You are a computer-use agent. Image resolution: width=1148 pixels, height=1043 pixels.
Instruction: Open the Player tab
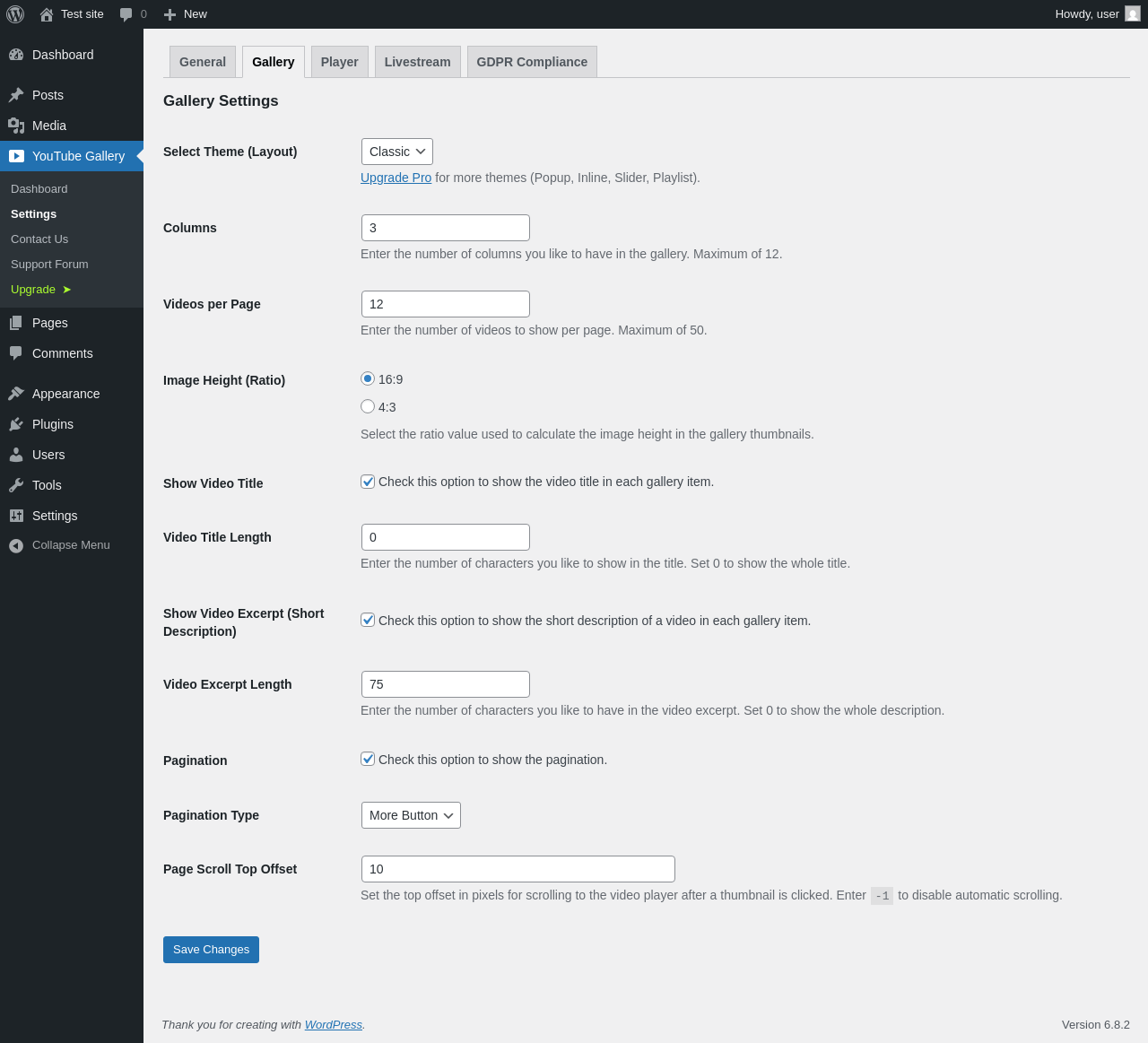[x=340, y=62]
